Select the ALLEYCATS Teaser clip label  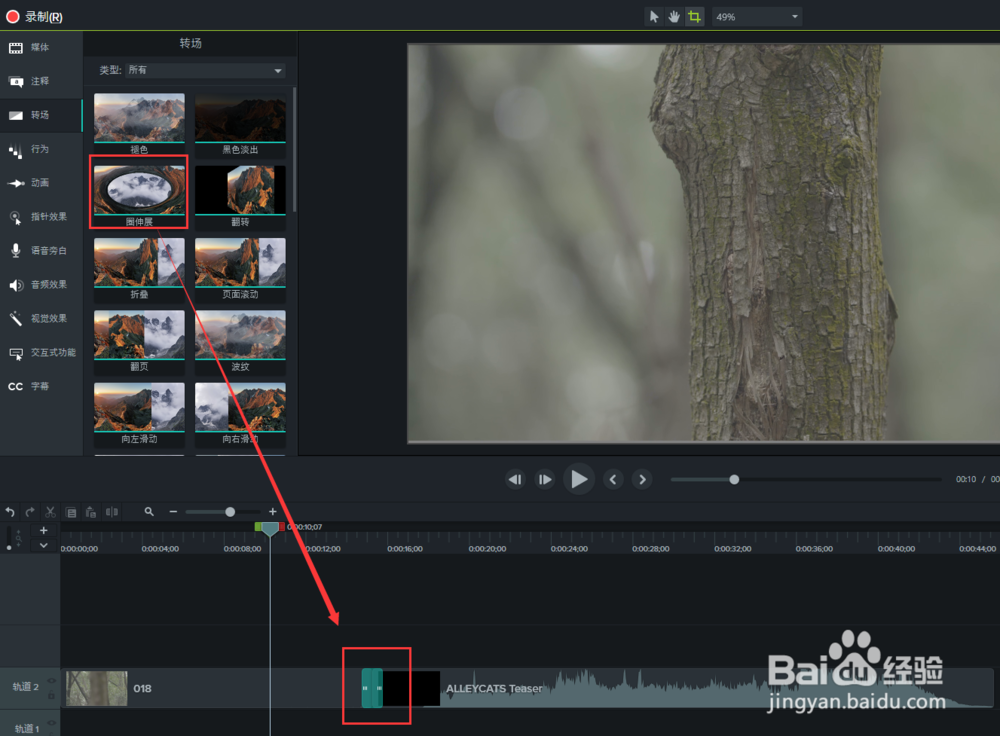(x=494, y=689)
